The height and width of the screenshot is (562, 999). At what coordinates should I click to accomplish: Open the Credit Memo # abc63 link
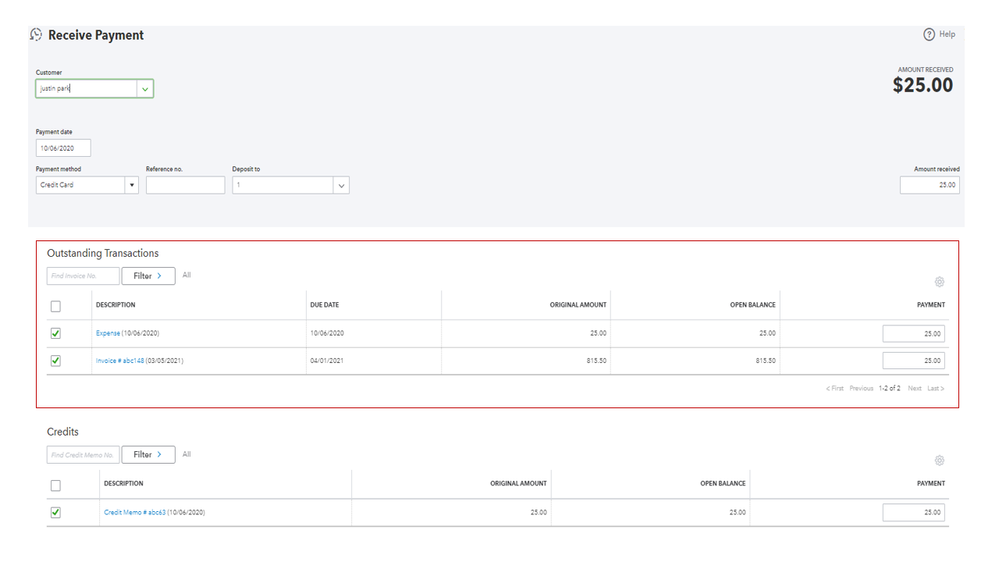135,512
